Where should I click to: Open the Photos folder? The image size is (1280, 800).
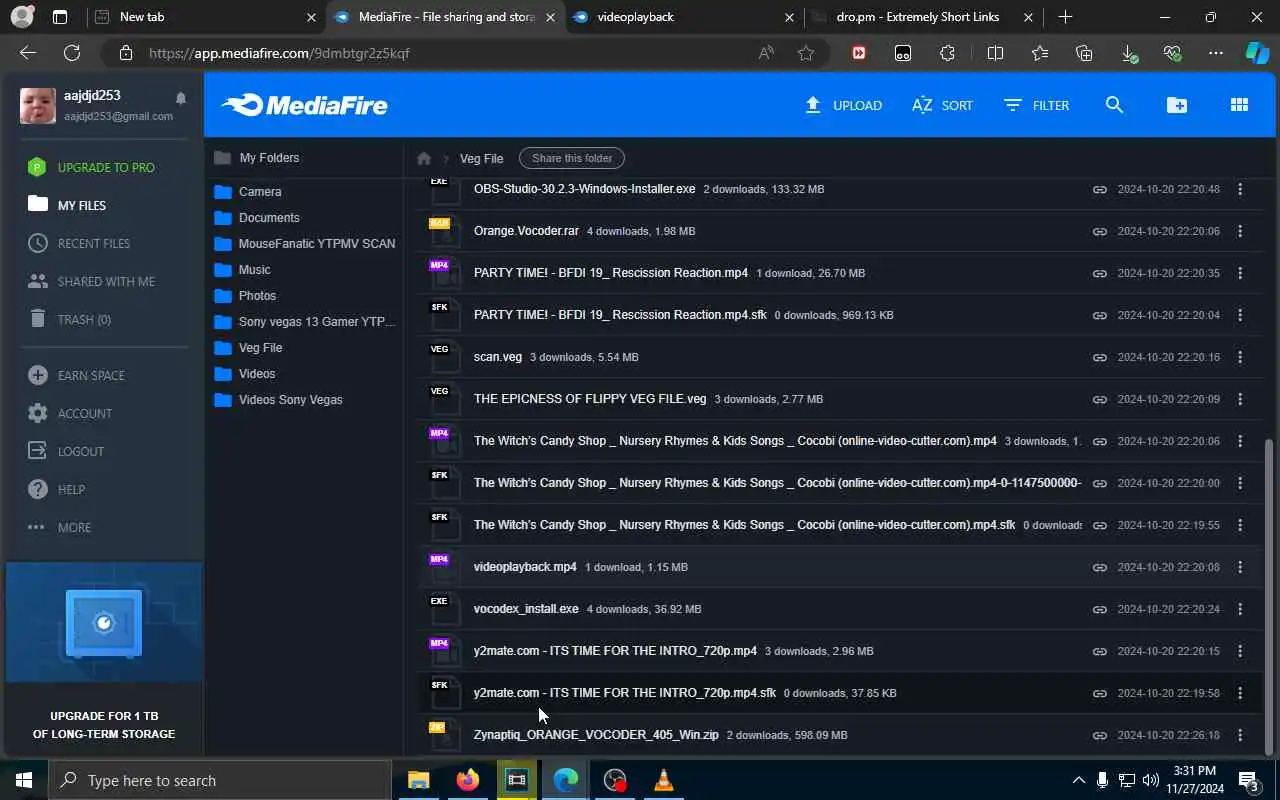click(x=245, y=295)
